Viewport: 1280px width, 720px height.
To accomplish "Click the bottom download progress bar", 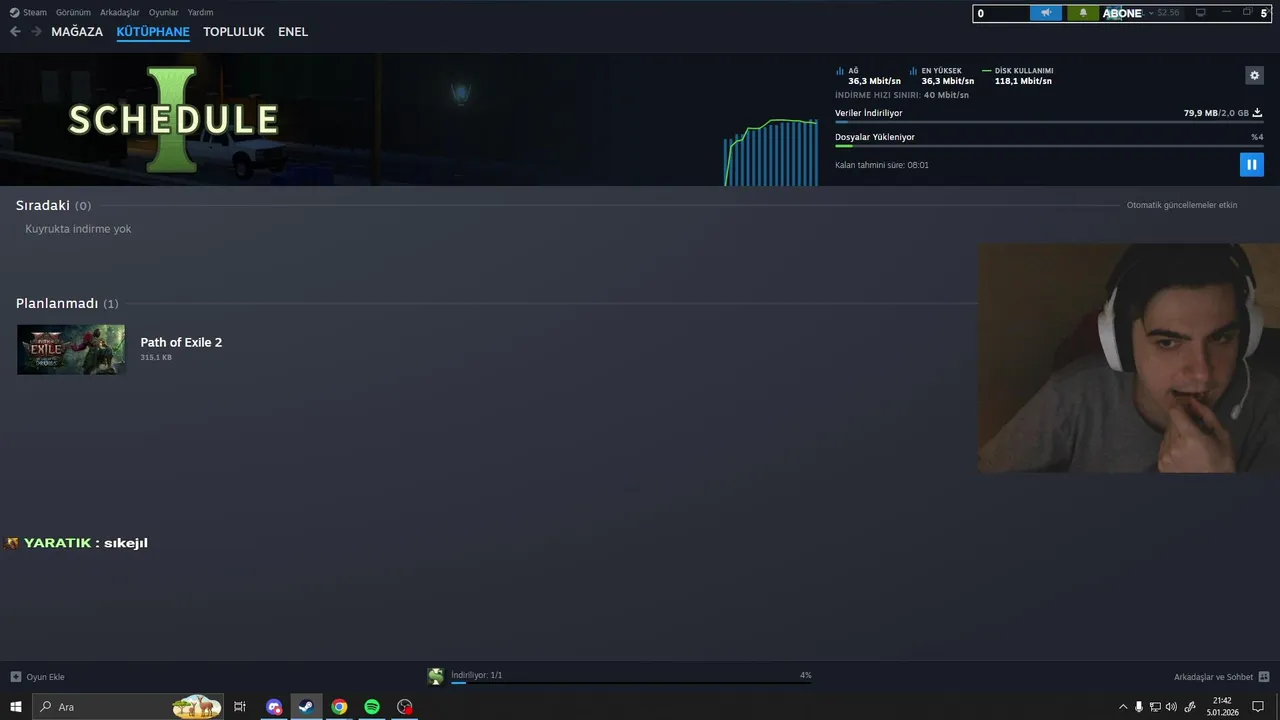I will (x=630, y=683).
